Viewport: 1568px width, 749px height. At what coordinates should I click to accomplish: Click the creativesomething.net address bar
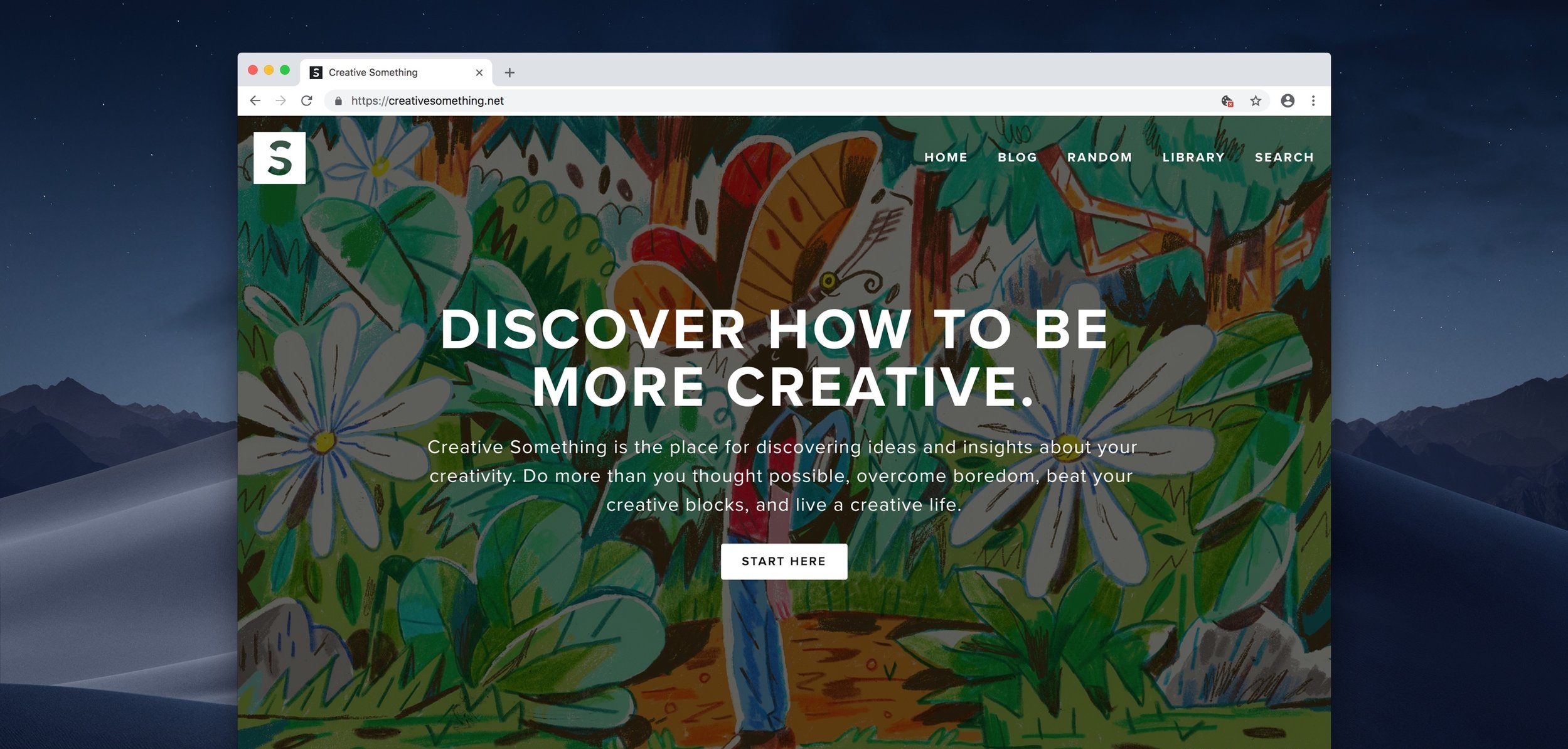pos(772,100)
